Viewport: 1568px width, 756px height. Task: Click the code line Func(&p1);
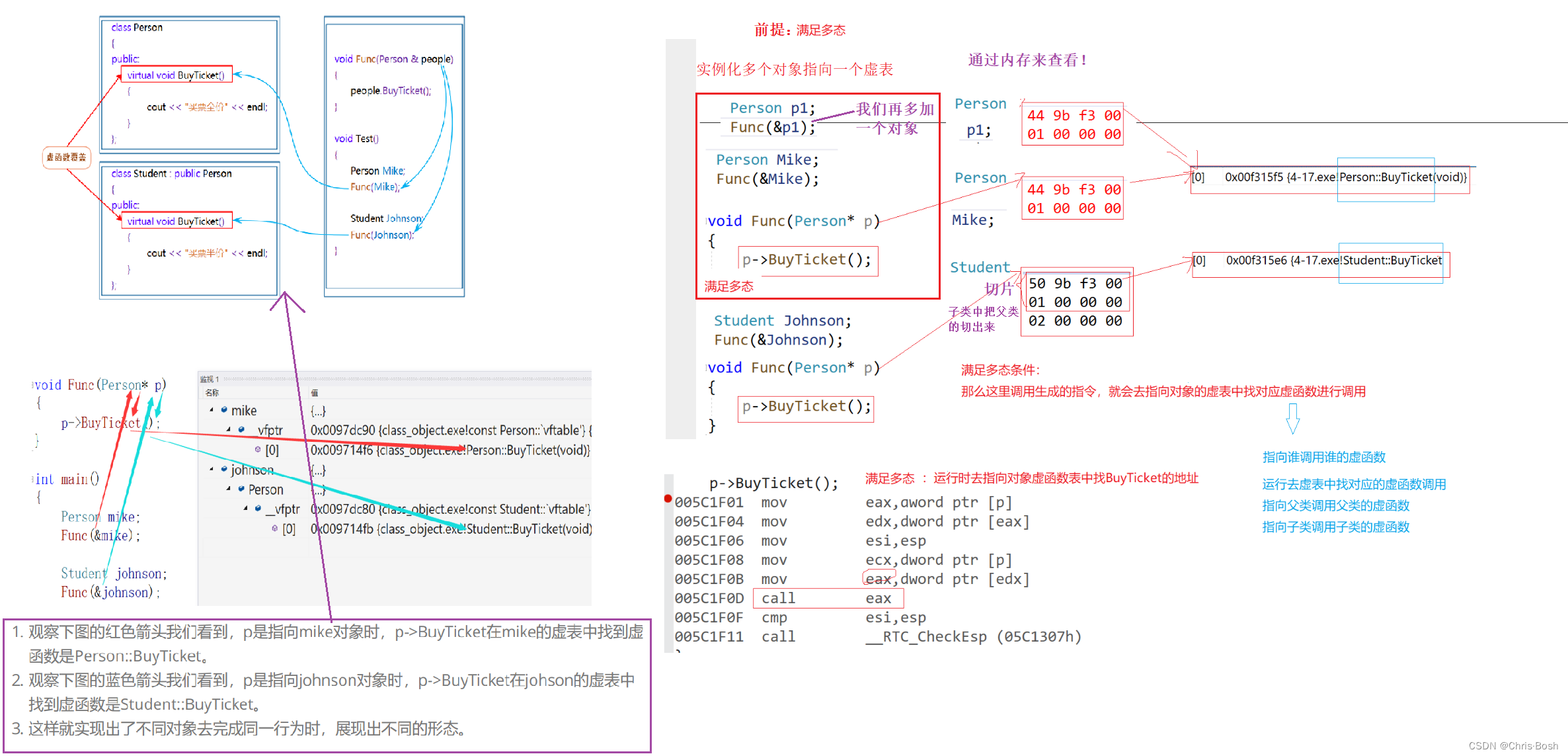pyautogui.click(x=772, y=127)
